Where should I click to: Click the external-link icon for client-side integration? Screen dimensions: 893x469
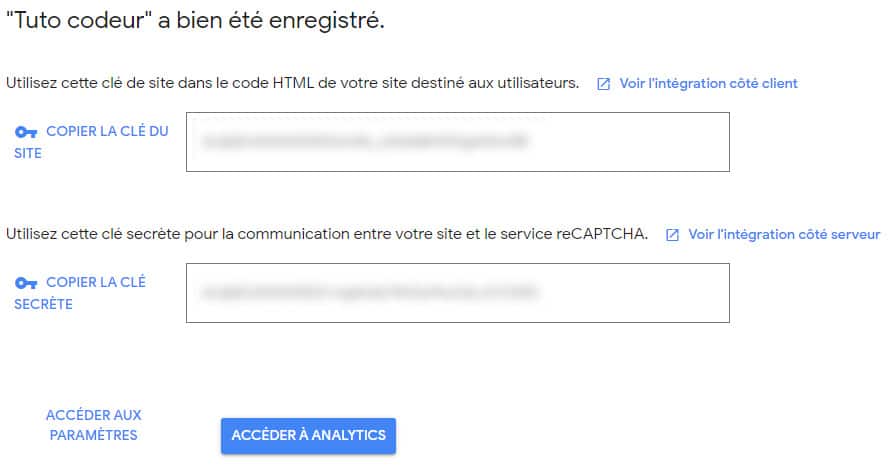tap(603, 84)
